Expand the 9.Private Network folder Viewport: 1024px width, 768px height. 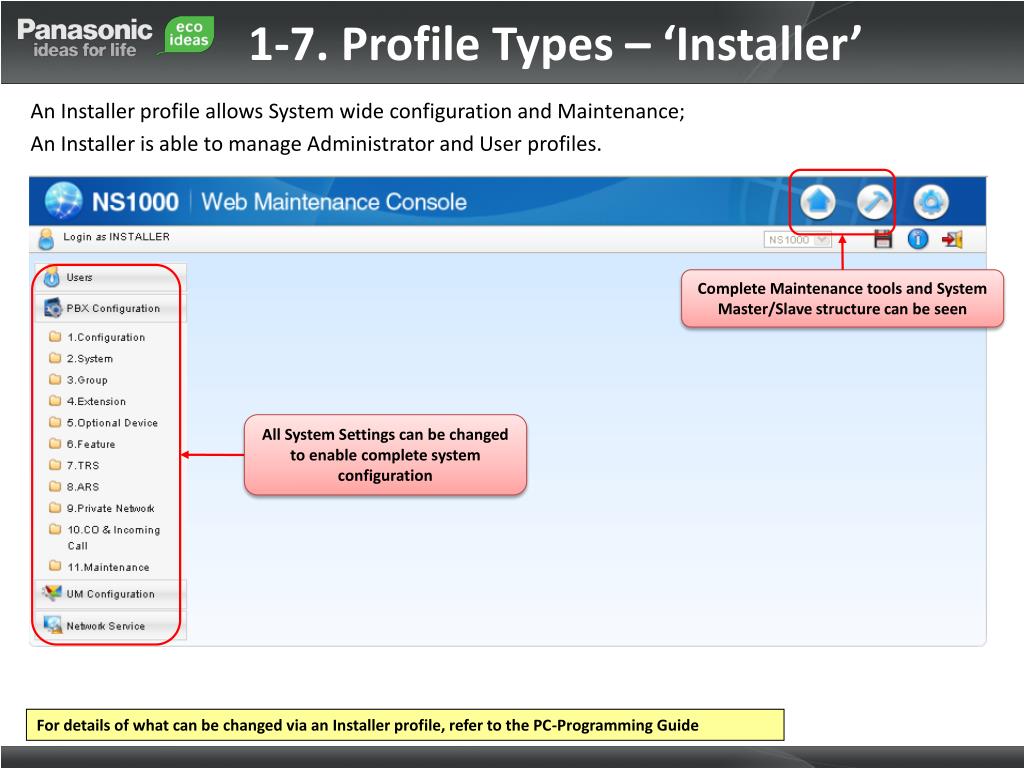click(103, 508)
